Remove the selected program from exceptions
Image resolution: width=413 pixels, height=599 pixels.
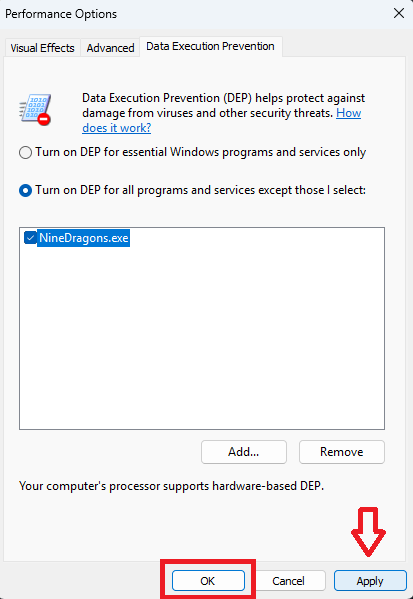coord(342,452)
